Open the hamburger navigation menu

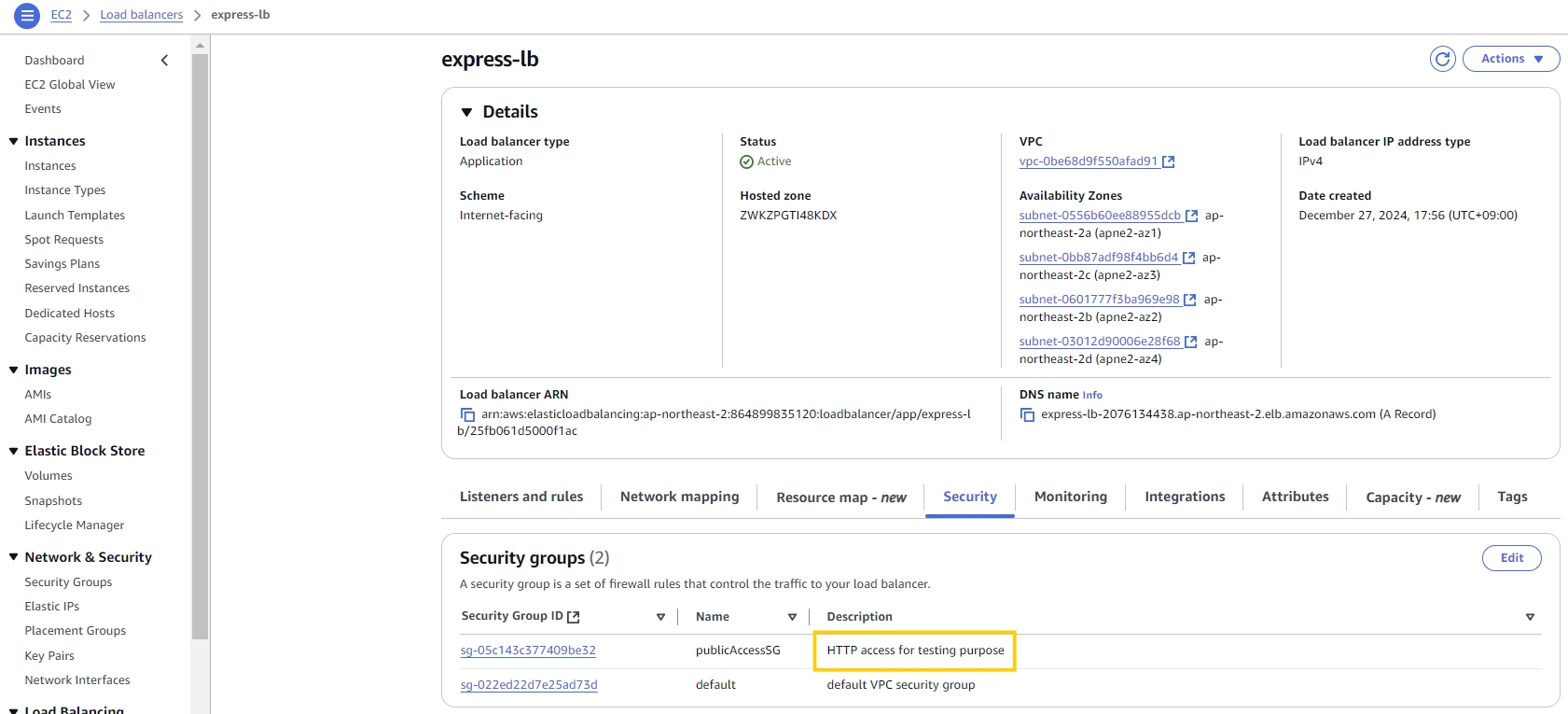pyautogui.click(x=27, y=15)
